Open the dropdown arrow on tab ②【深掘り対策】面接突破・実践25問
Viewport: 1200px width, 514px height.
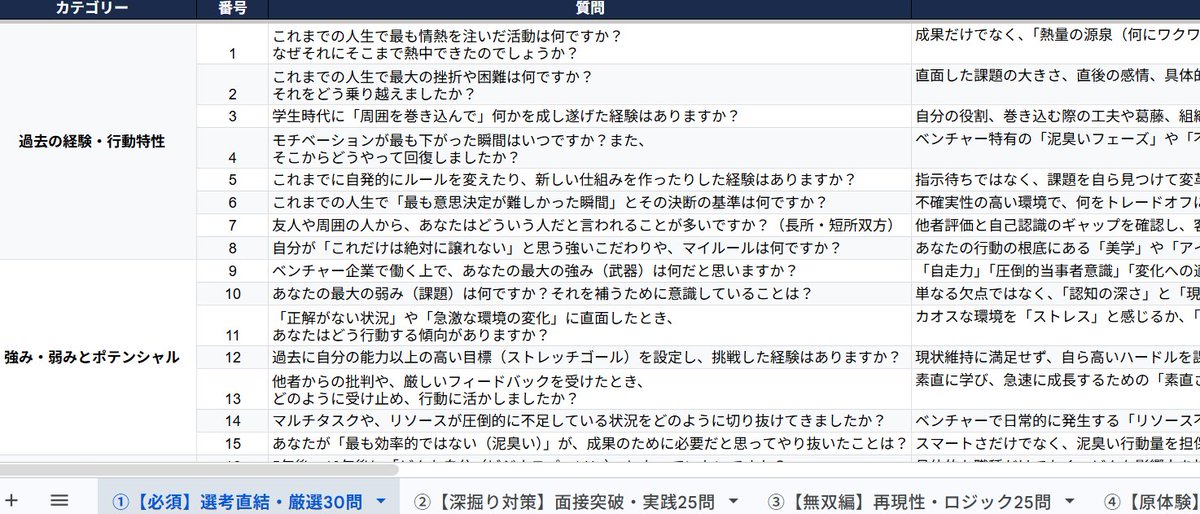734,501
